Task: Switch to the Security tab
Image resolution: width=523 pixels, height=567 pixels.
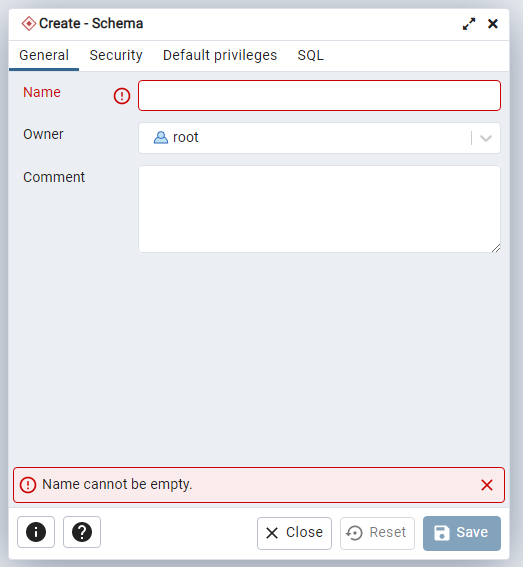Action: click(116, 55)
